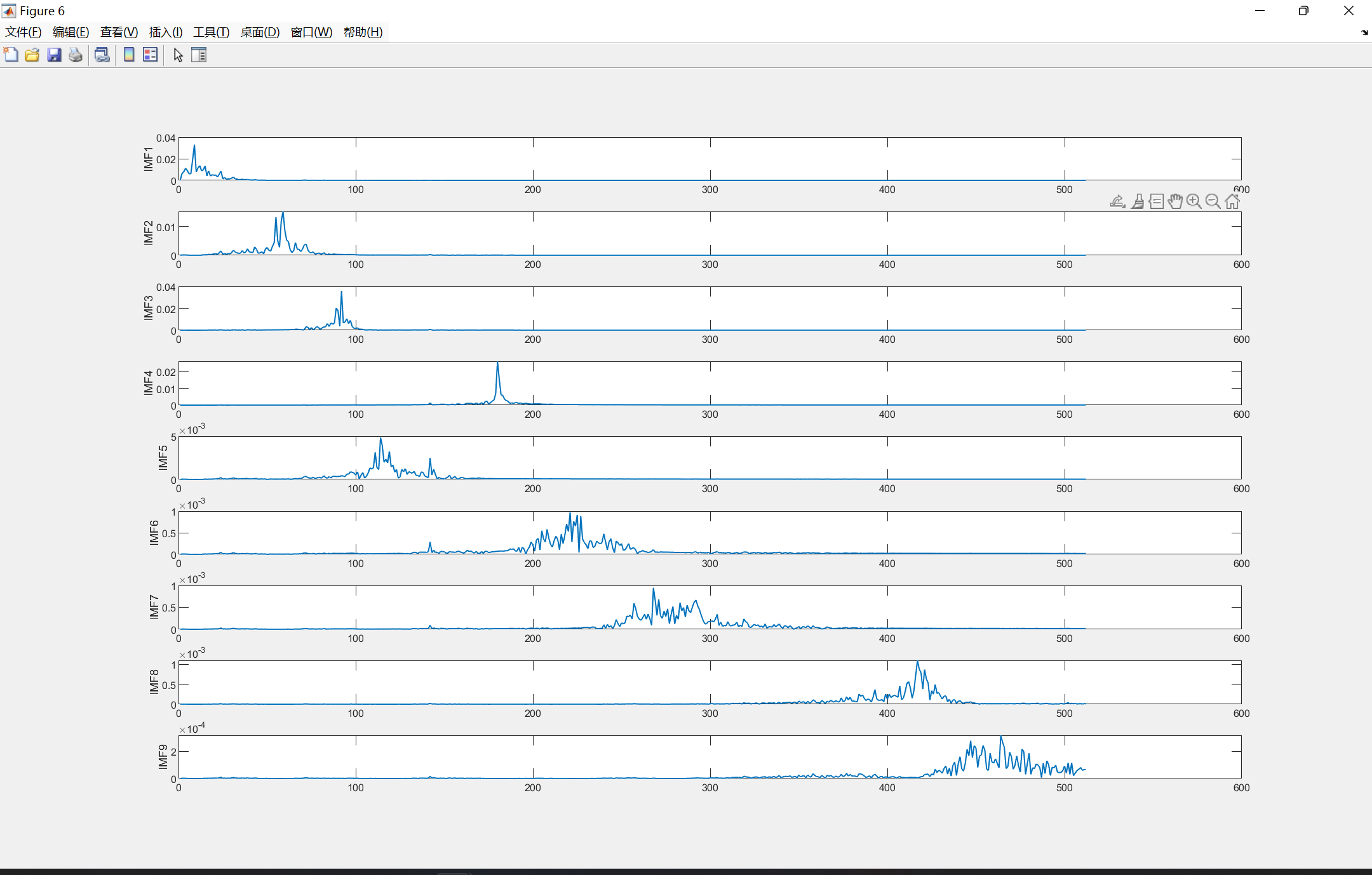Screen dimensions: 1372x875
Task: Save the figure with the floppy disk icon
Action: (54, 55)
